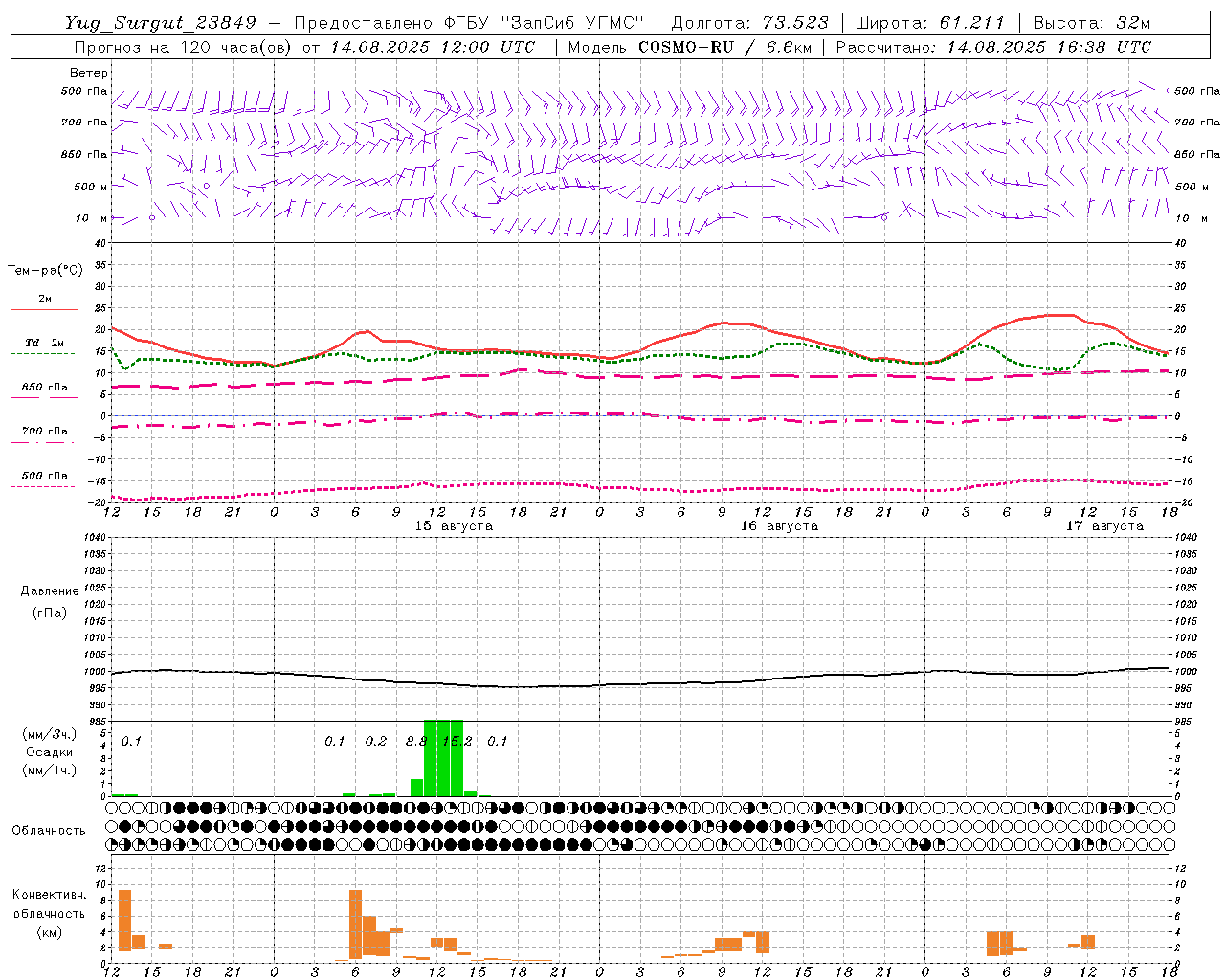Select the 17 августа date label
The image size is (1225, 980).
(1104, 526)
